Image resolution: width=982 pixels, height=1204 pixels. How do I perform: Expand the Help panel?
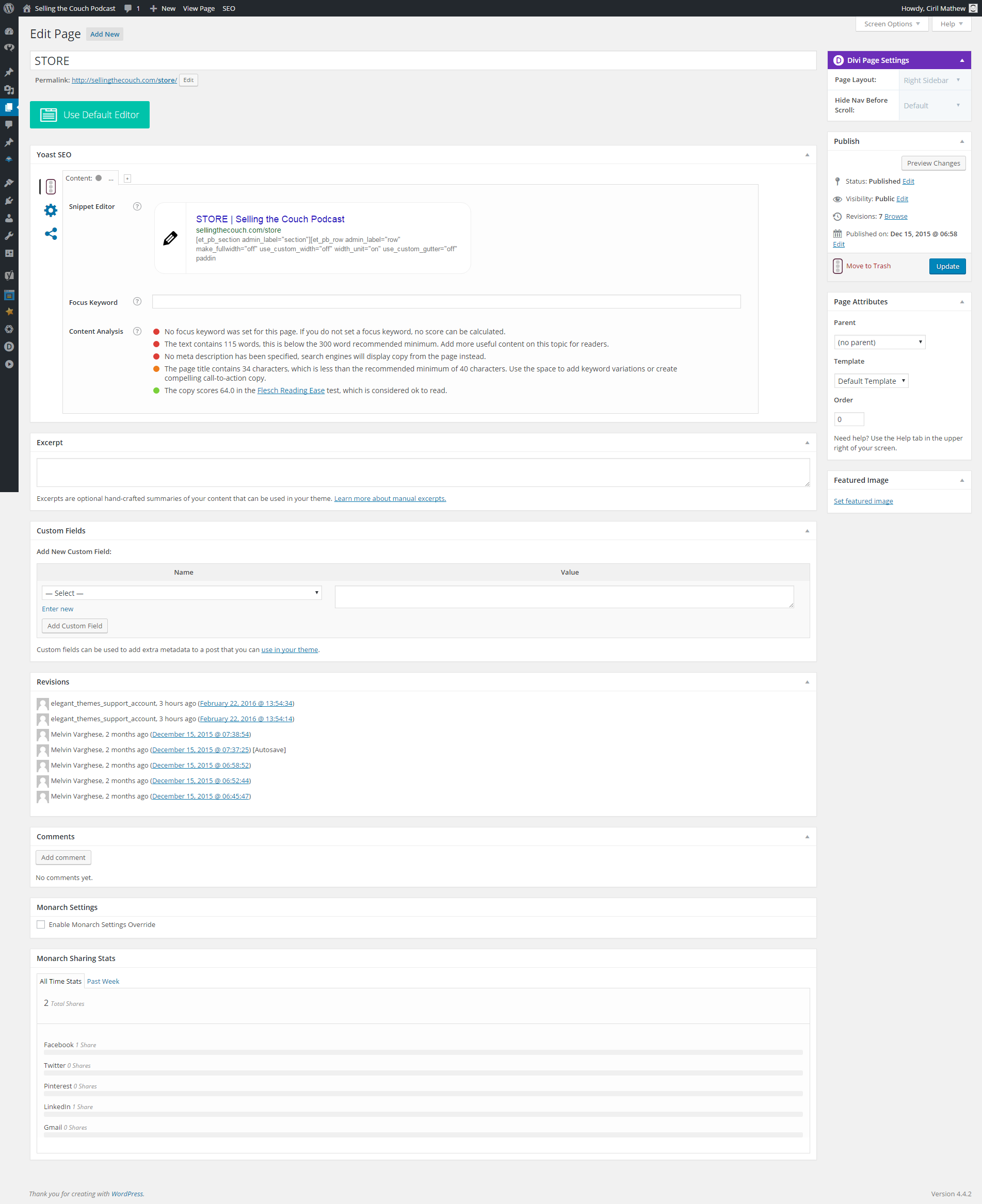pyautogui.click(x=951, y=24)
